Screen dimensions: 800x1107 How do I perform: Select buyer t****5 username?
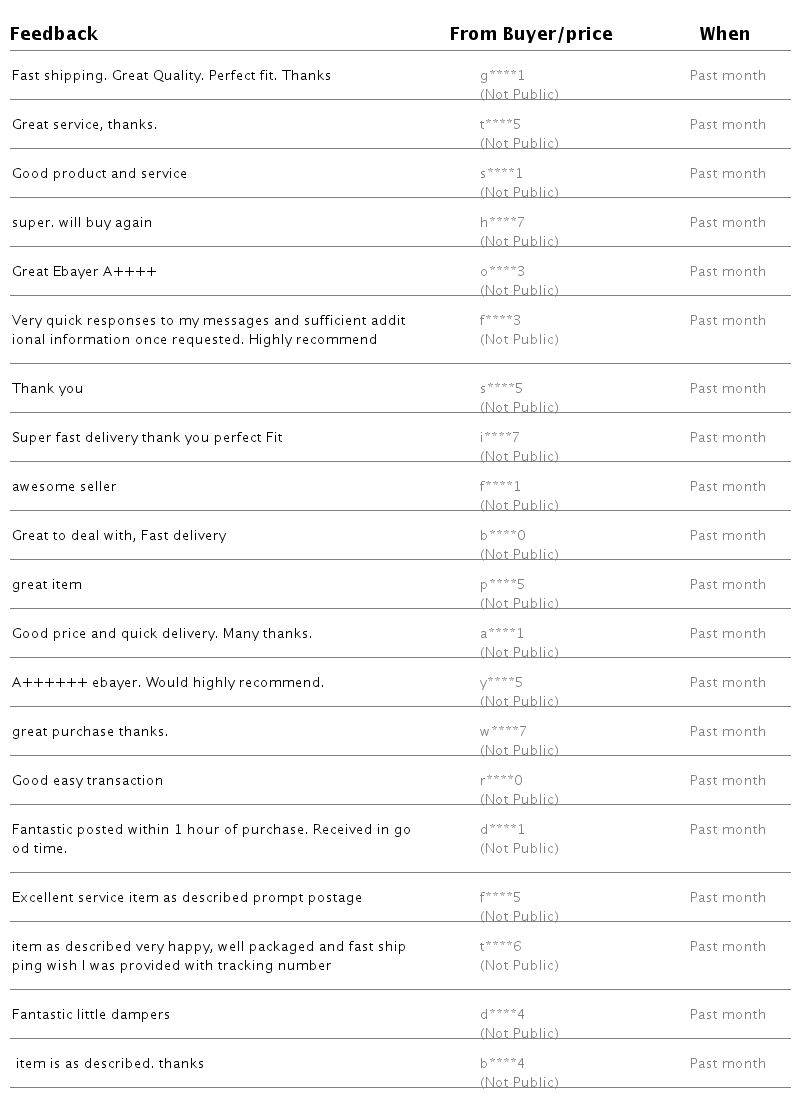(500, 125)
